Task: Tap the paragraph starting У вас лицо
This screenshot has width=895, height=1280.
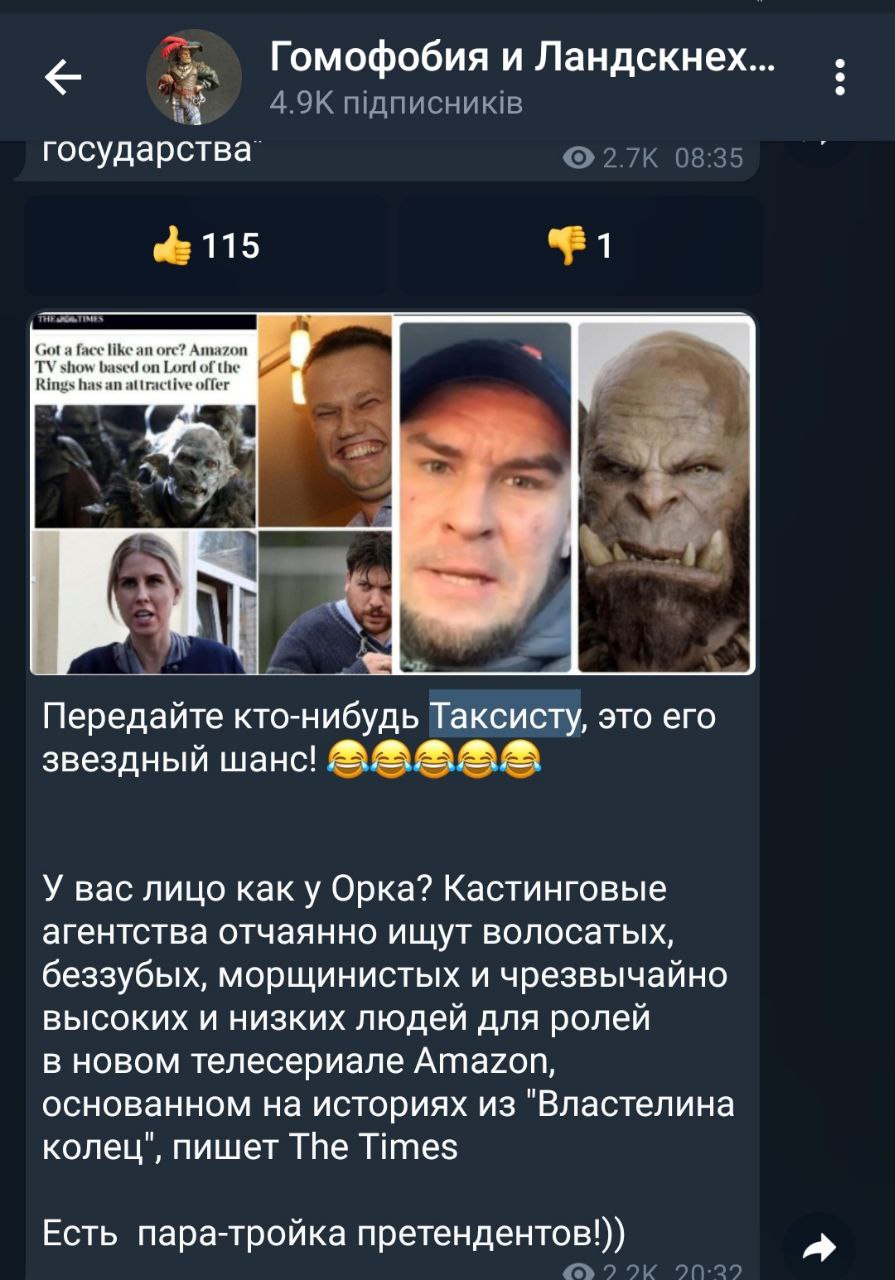Action: 390,1016
